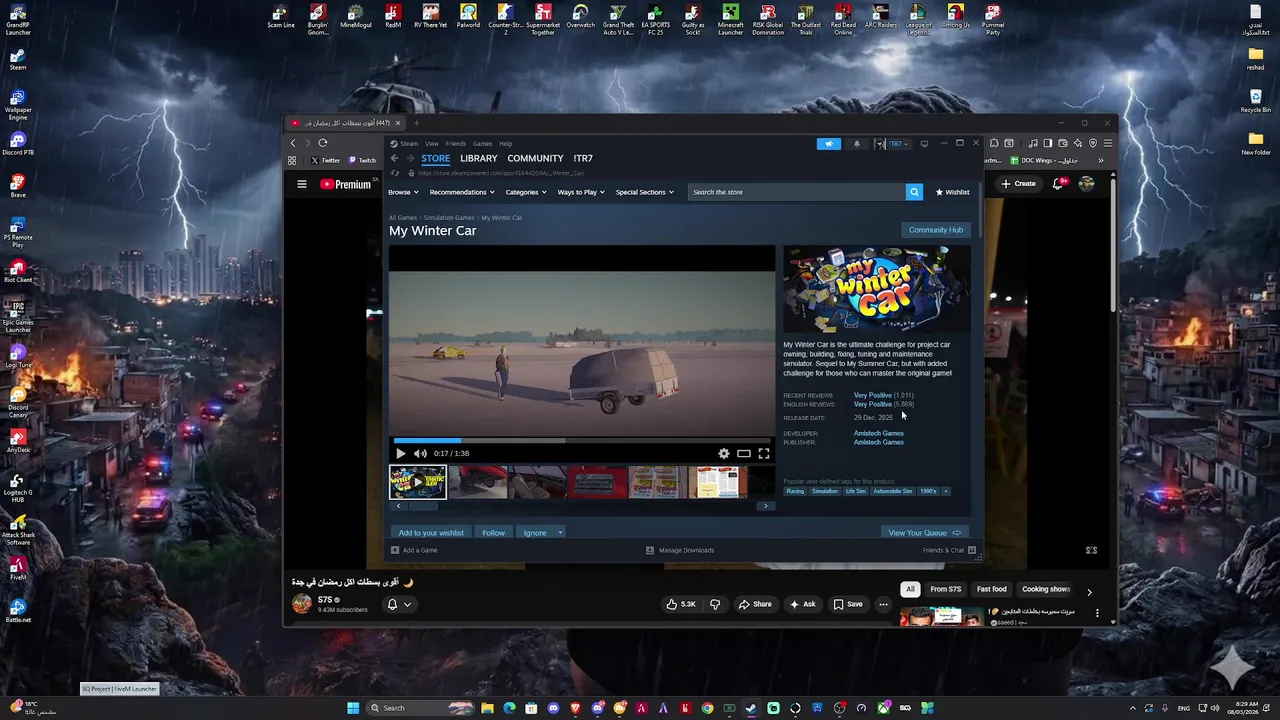Type in the Search the store field

point(797,192)
